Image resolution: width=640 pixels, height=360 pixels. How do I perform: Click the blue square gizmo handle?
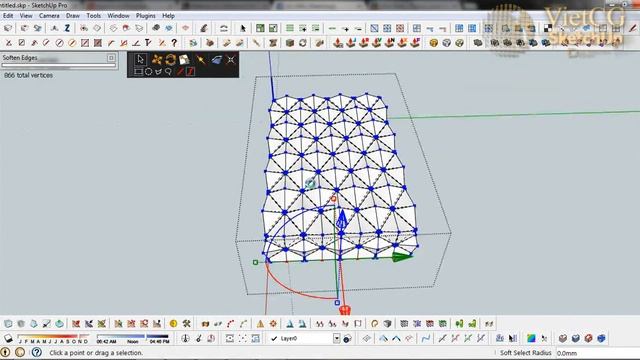pos(337,303)
